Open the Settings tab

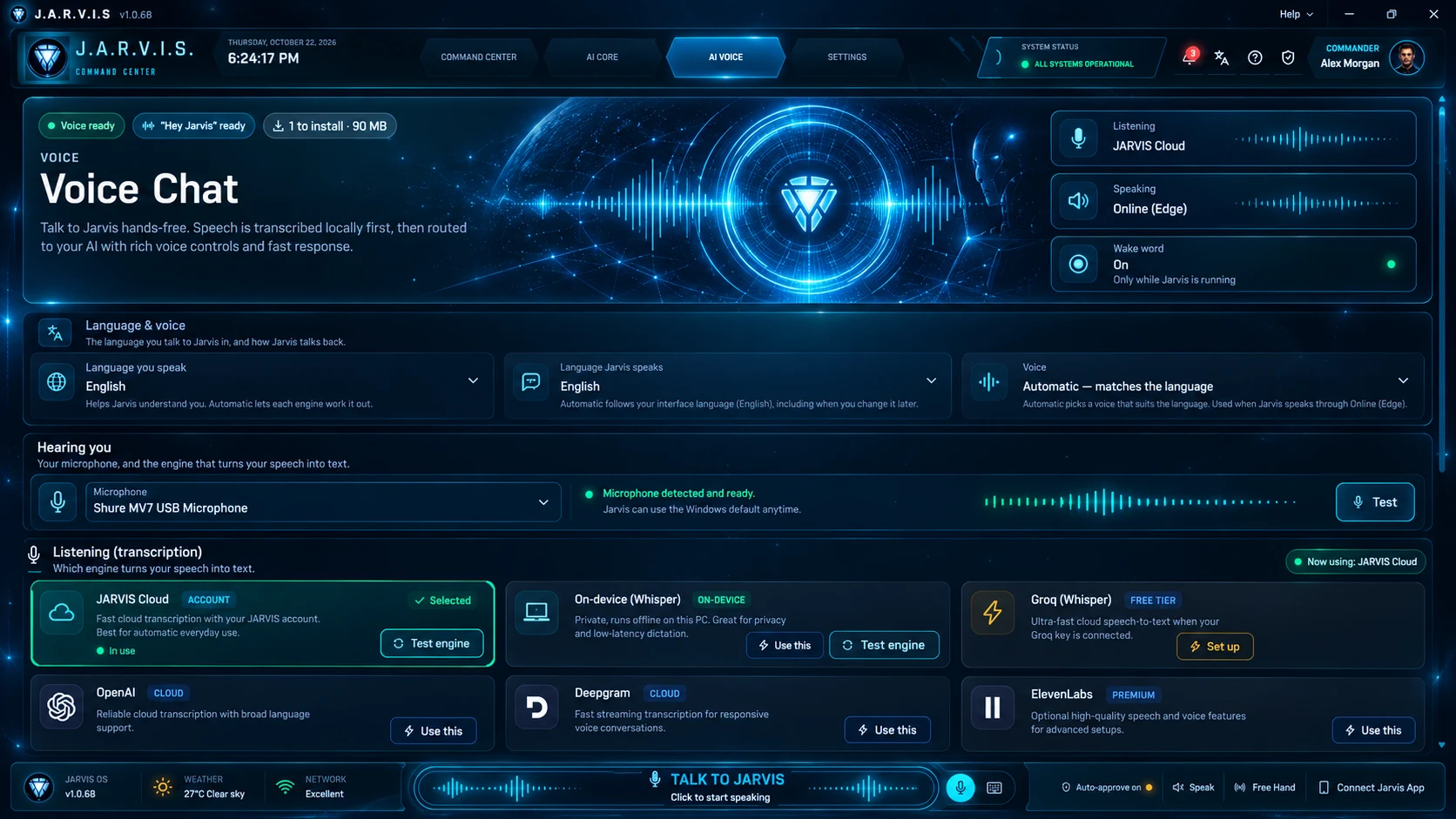(846, 57)
